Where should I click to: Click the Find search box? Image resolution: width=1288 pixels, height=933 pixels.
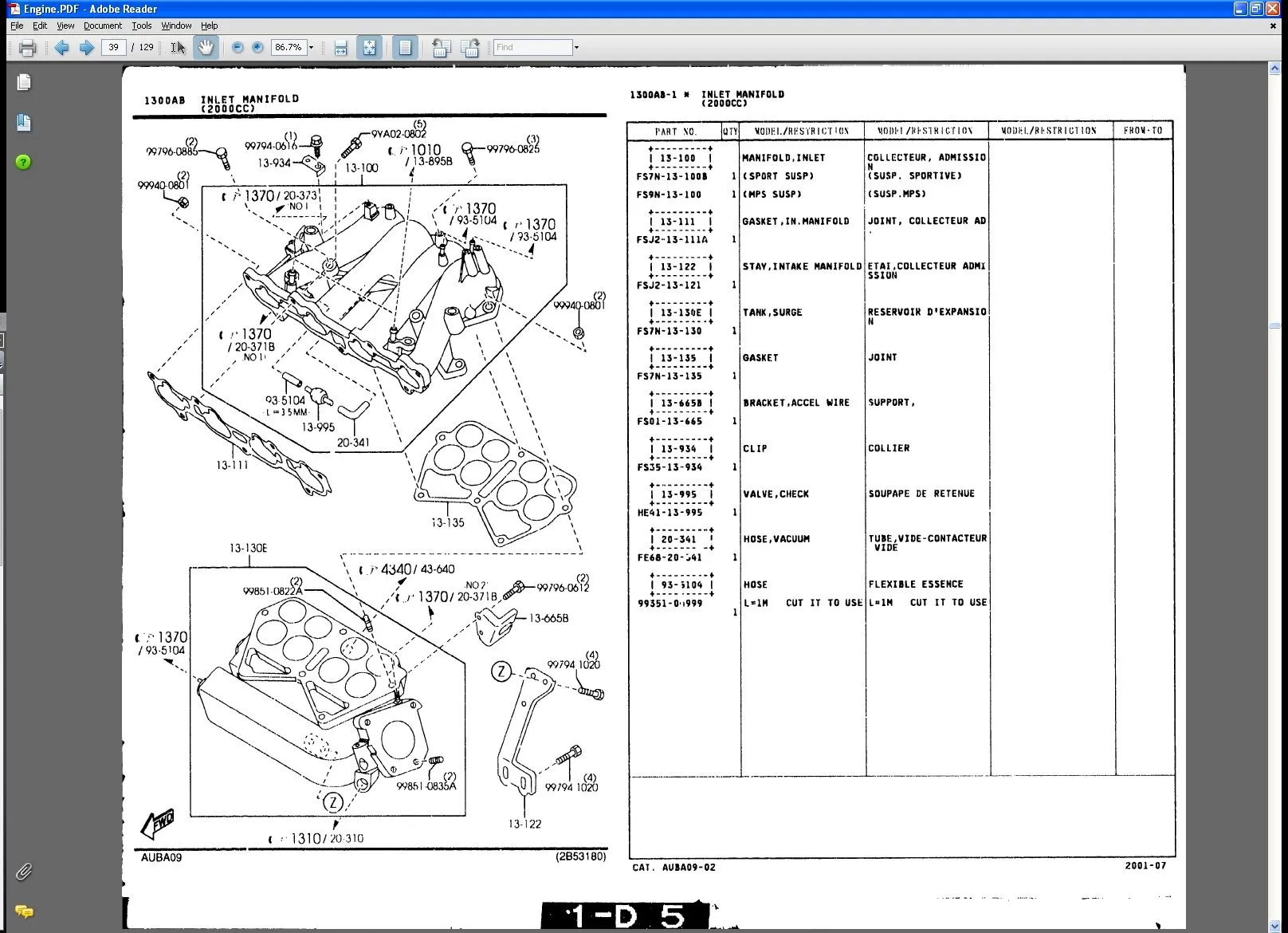tap(532, 48)
